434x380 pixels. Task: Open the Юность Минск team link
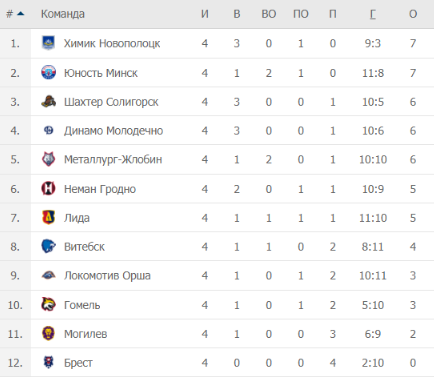point(101,73)
